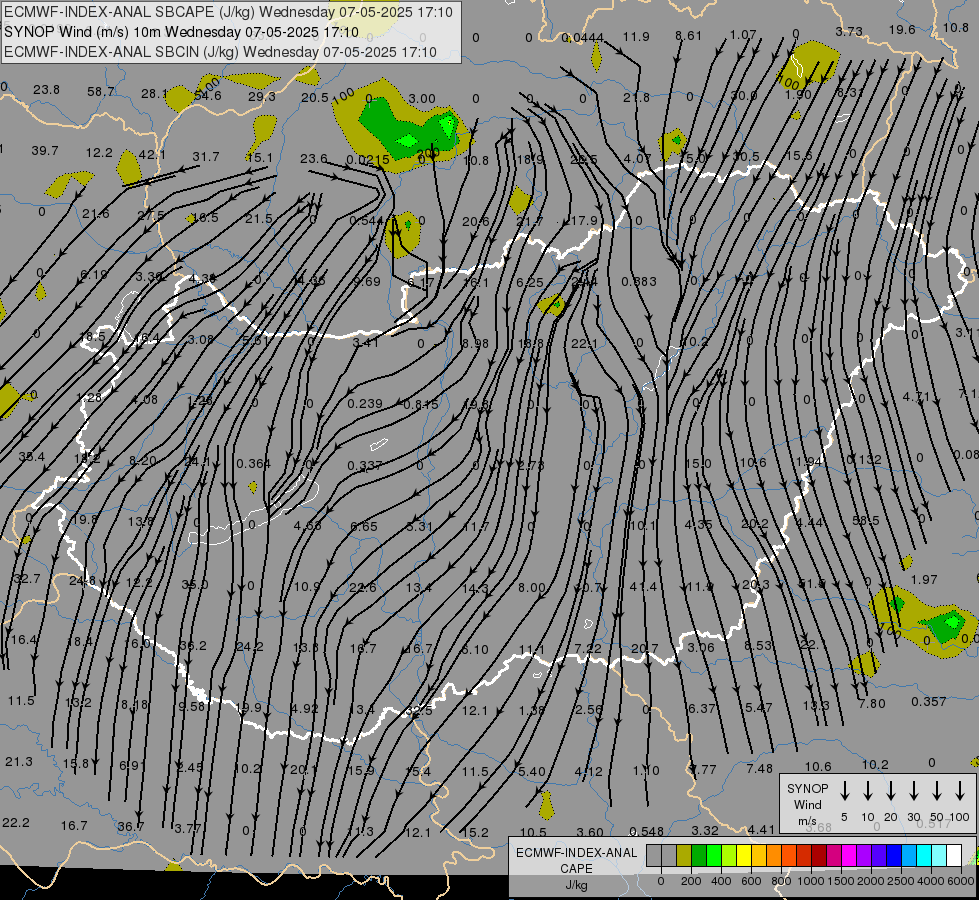Click the 'ECMWF-INDEX-ANAL' legend label

577,853
